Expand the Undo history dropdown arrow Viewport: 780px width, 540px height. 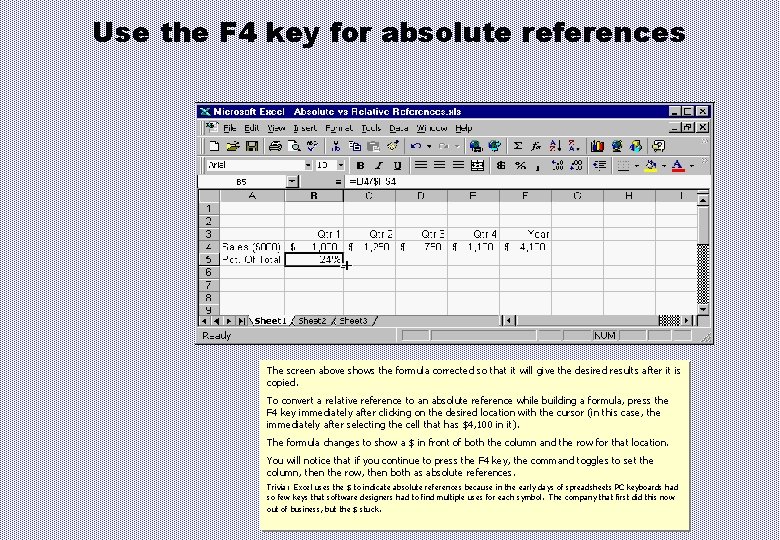point(429,146)
